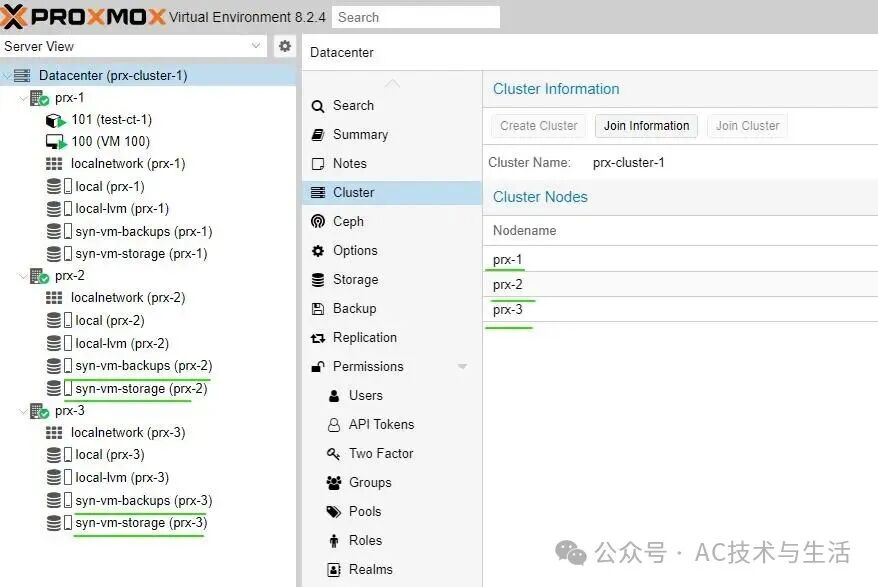Viewport: 878px width, 587px height.
Task: Go to API Tokens under Permissions
Action: click(x=381, y=425)
